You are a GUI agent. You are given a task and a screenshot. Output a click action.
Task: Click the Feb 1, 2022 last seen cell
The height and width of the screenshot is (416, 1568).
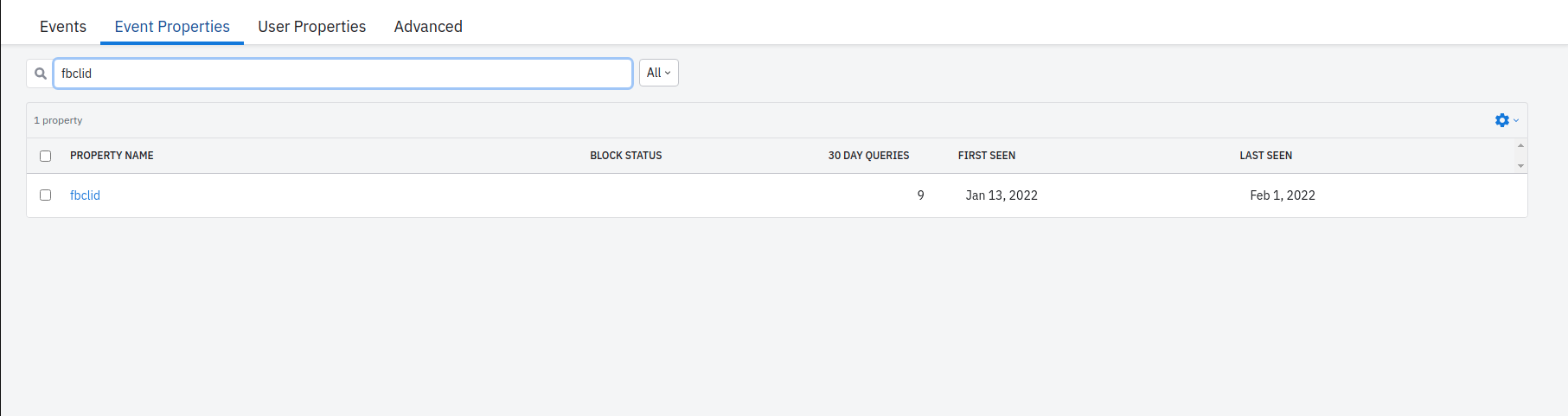pos(1282,195)
